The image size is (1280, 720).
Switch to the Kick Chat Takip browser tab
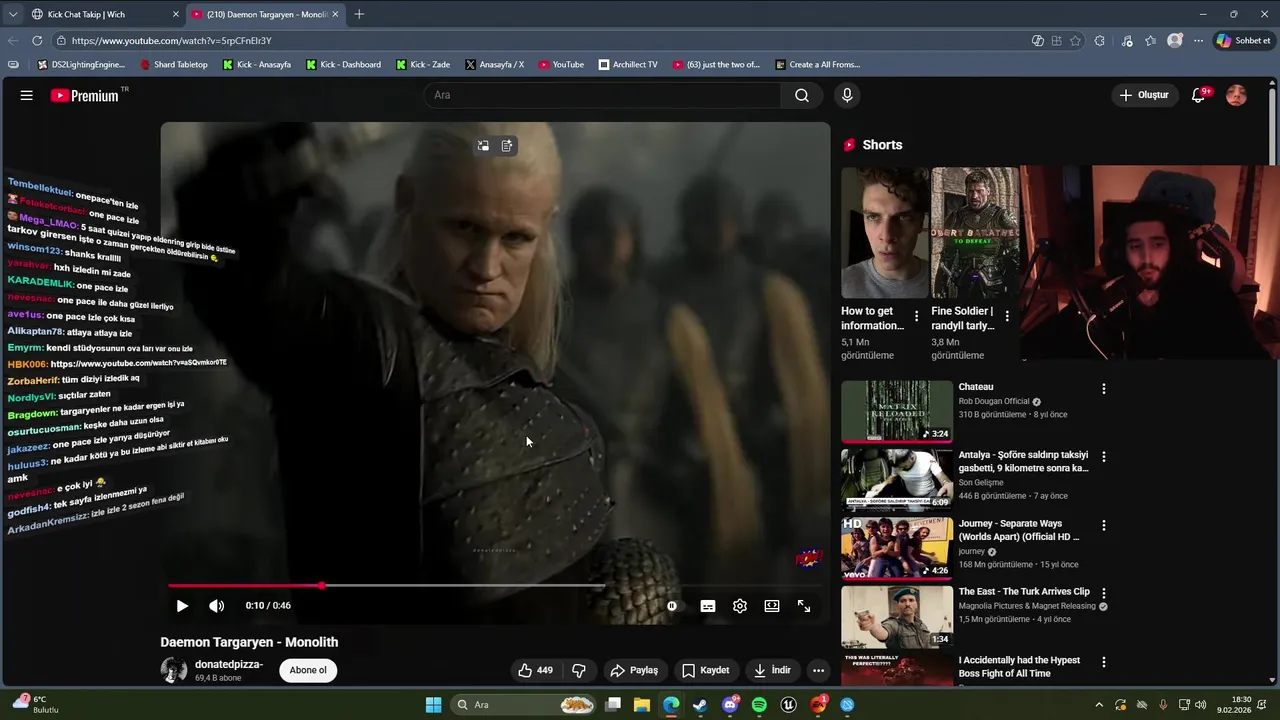(105, 14)
